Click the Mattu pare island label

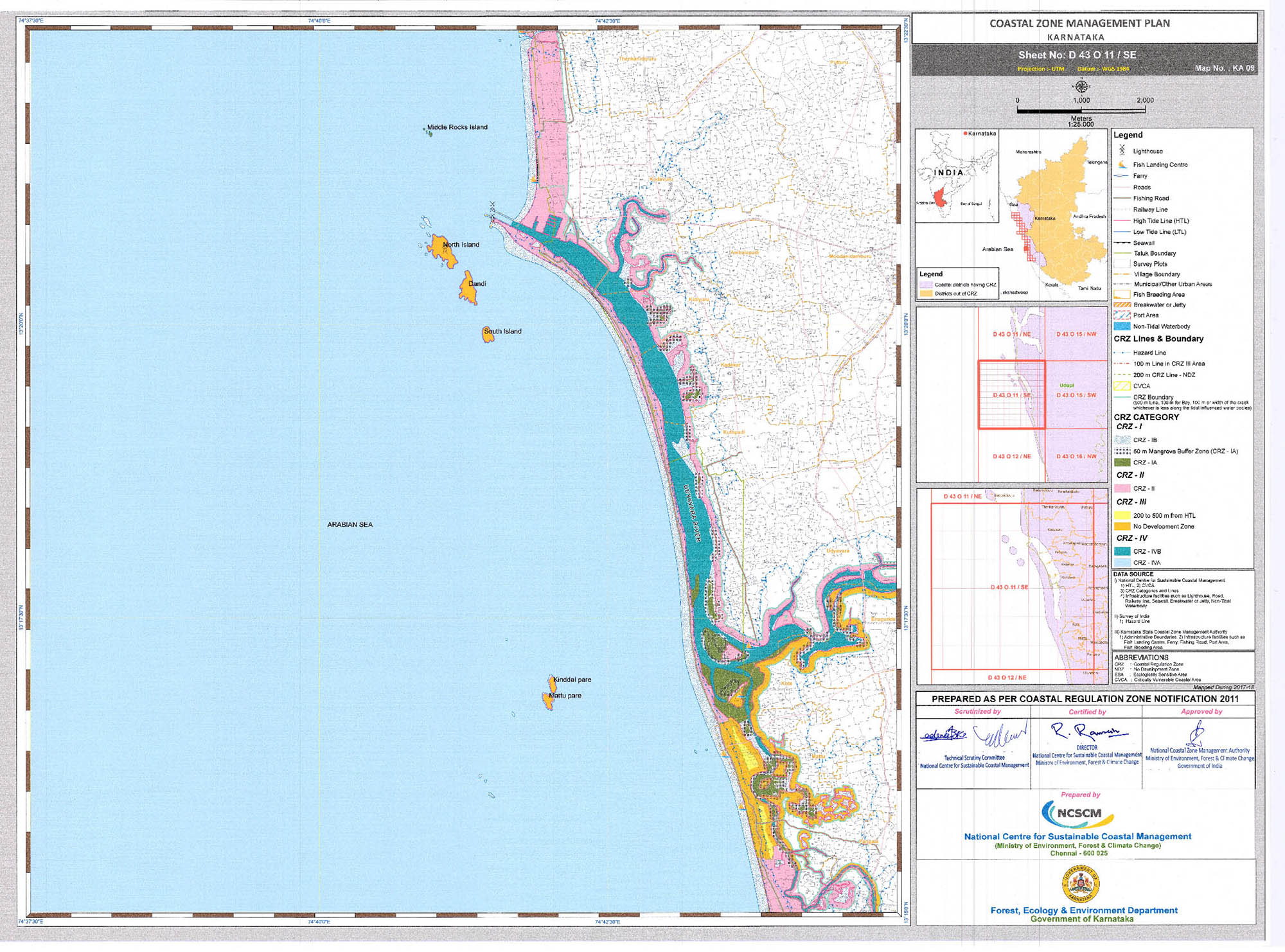click(565, 696)
